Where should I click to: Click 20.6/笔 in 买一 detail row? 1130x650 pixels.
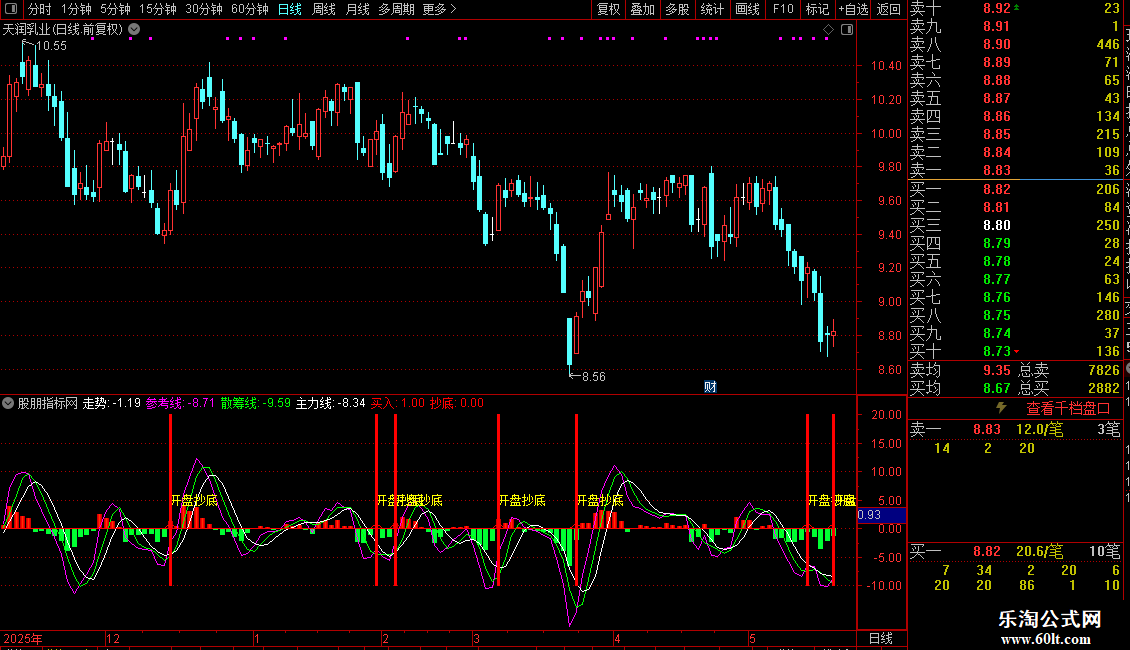(x=1039, y=552)
